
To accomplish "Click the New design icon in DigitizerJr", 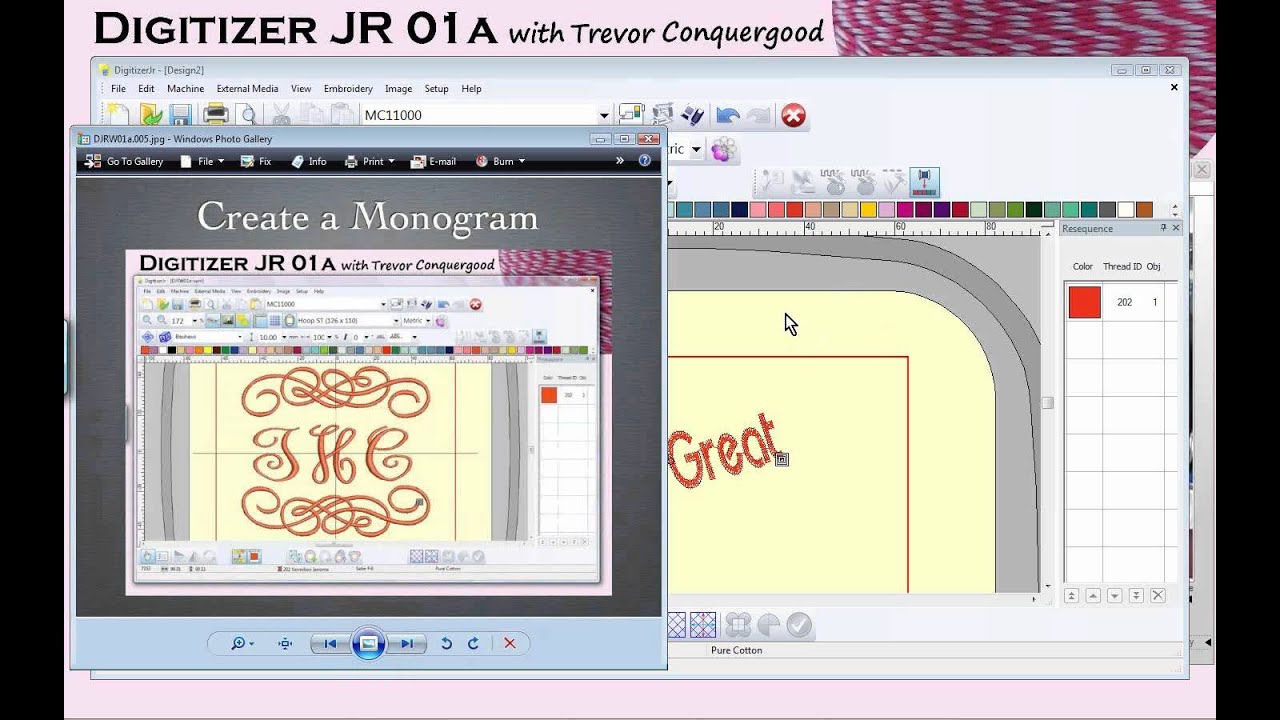I will tap(118, 115).
